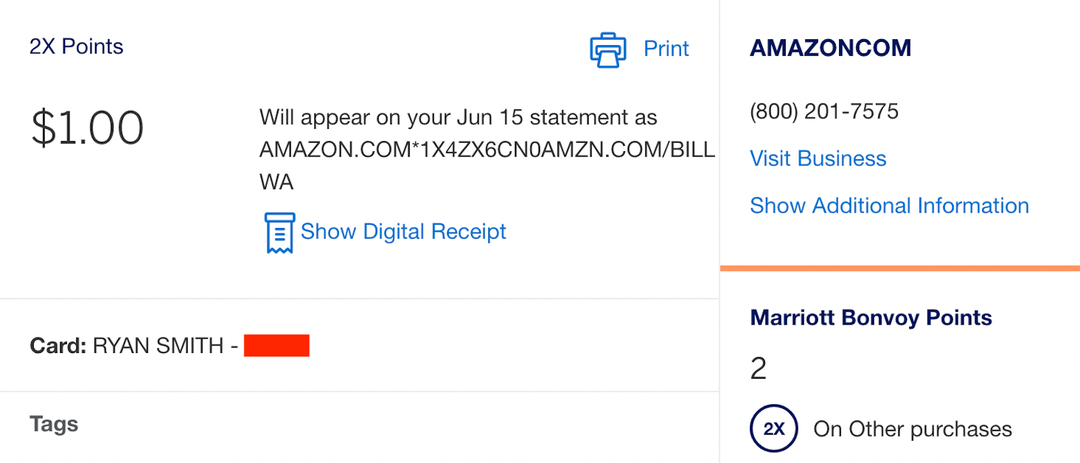This screenshot has width=1080, height=463.
Task: Click the printer icon
Action: pyautogui.click(x=607, y=49)
